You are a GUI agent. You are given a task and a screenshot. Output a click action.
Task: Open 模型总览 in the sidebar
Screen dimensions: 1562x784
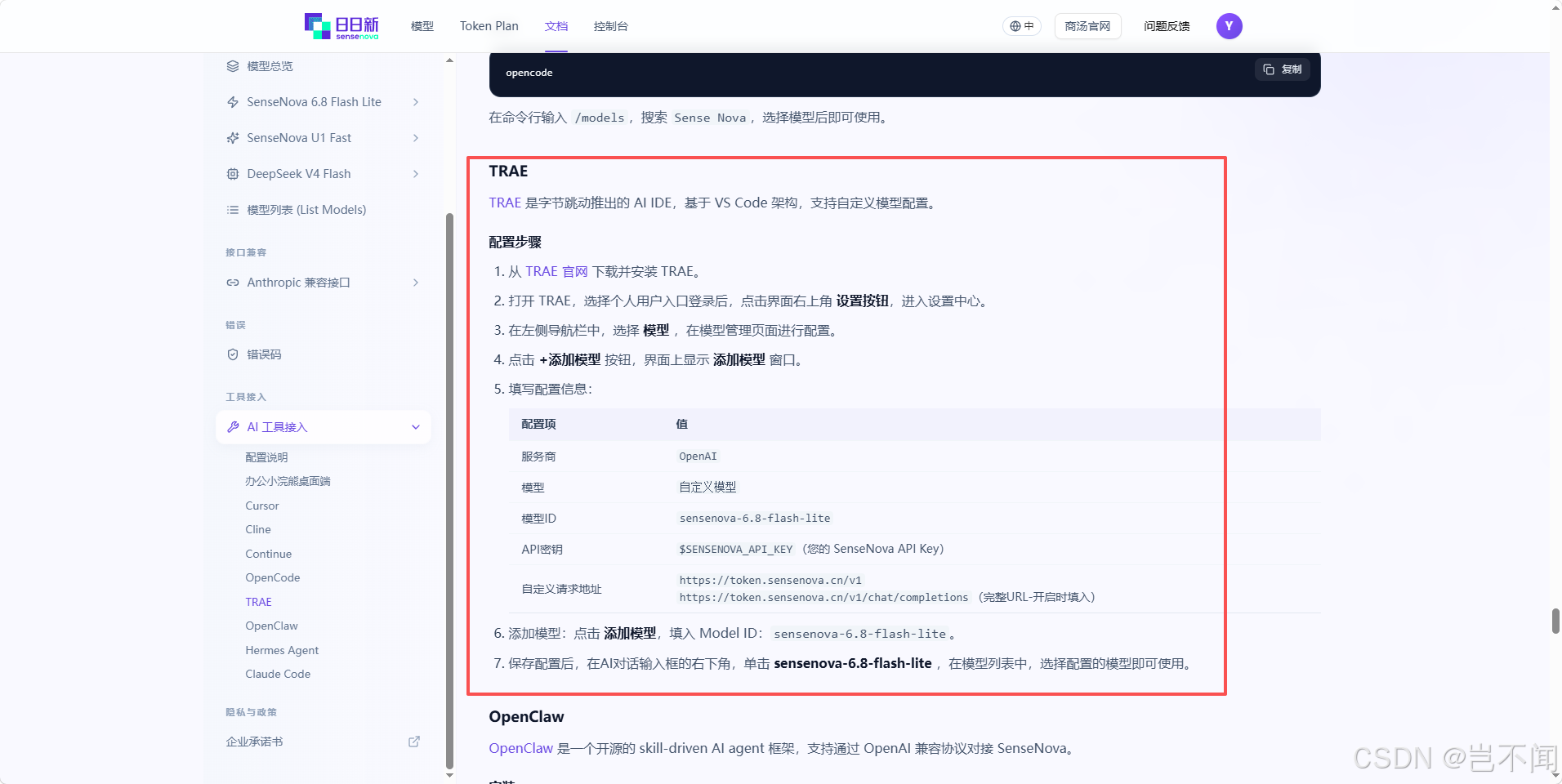point(270,66)
